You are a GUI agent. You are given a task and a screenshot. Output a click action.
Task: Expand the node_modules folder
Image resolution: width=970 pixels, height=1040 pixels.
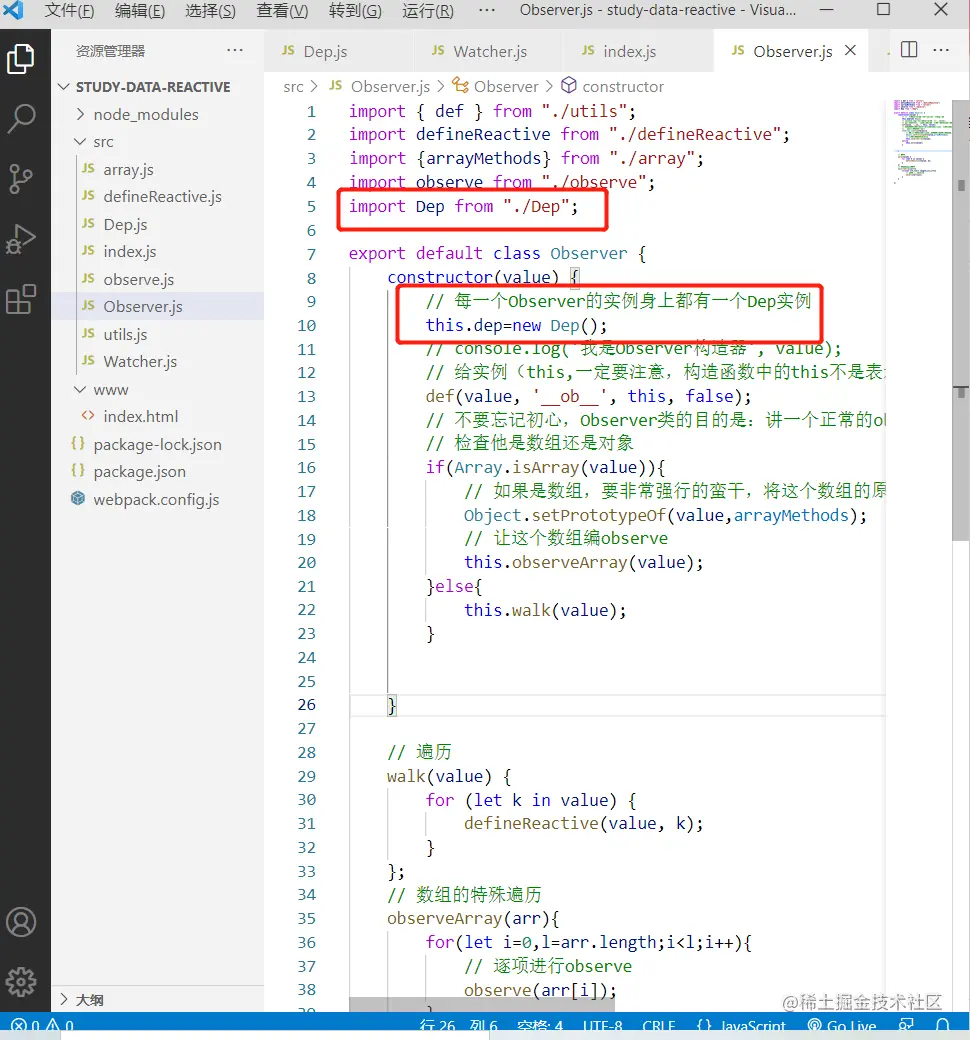click(x=158, y=115)
